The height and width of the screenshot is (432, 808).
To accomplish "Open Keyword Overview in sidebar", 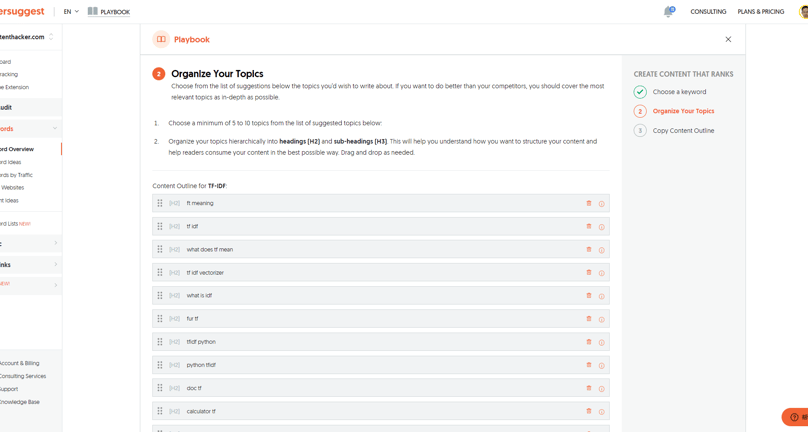I will [x=17, y=149].
